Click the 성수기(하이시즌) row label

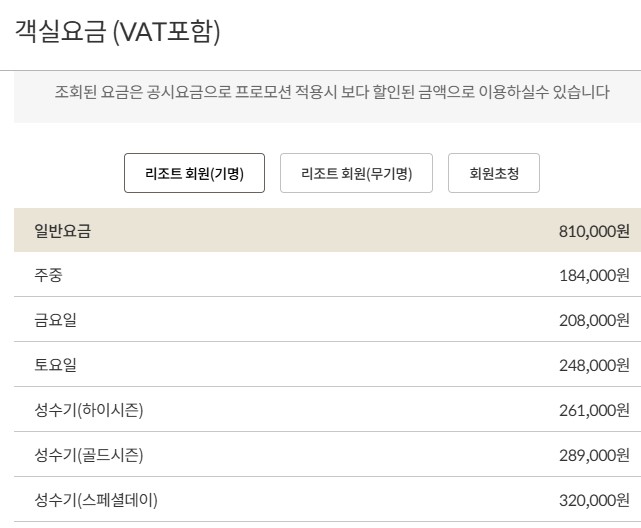89,410
